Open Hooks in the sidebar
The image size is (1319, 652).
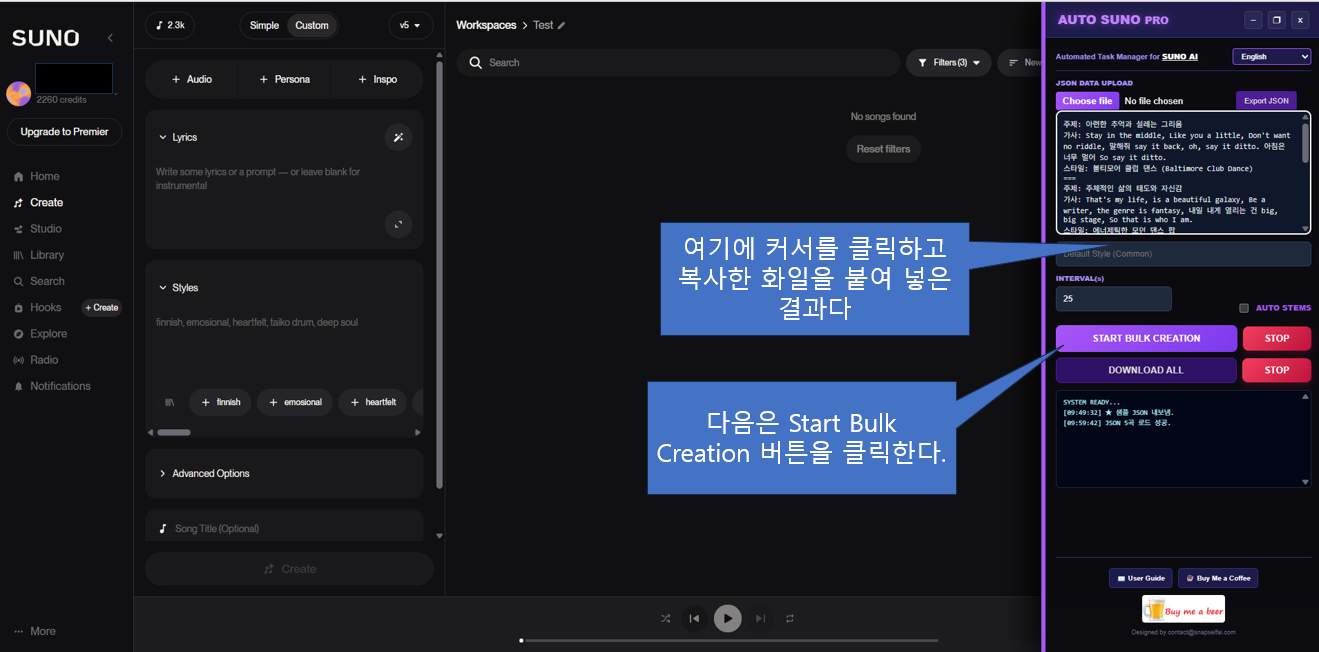[x=37, y=307]
